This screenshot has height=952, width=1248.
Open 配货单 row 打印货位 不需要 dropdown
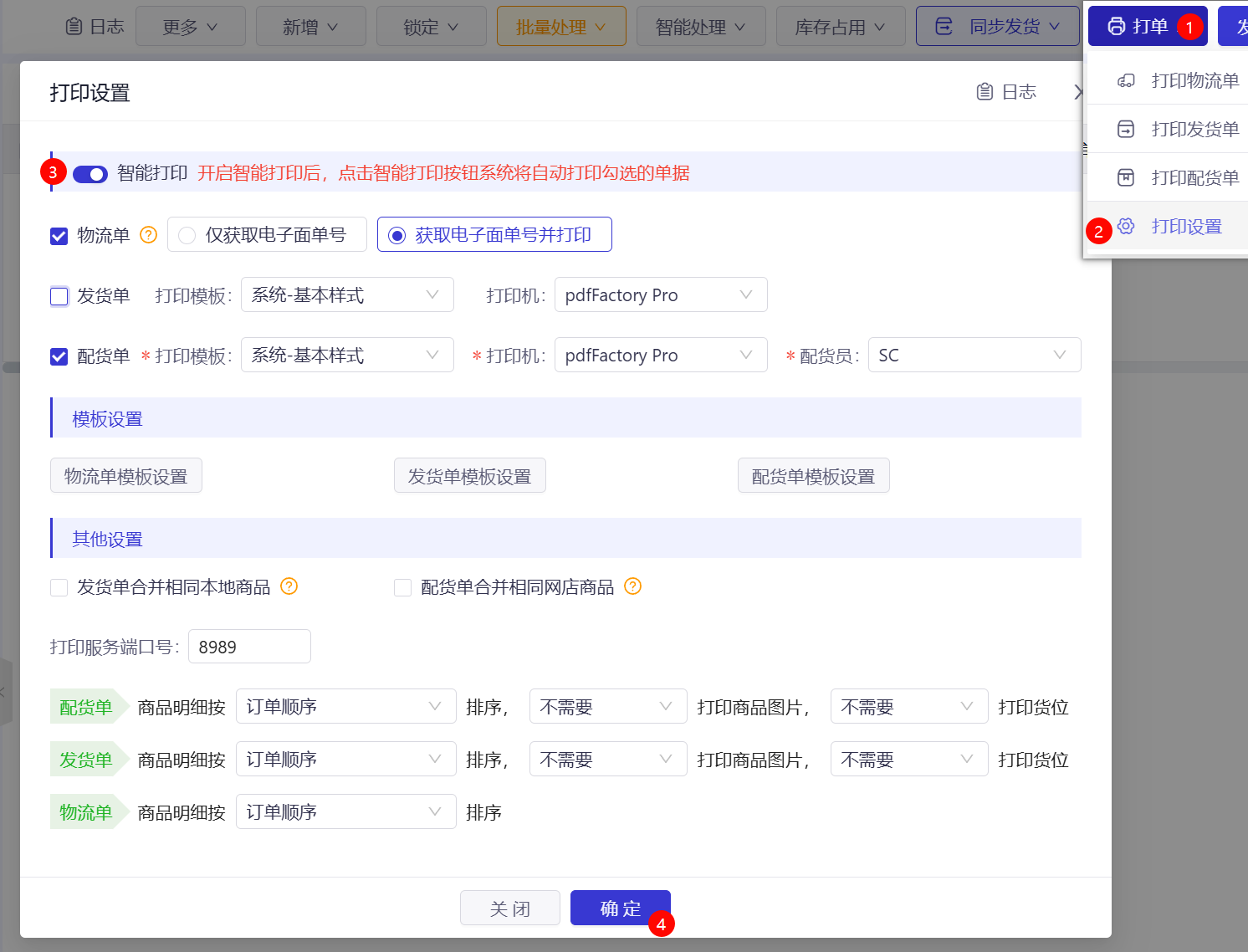[909, 706]
